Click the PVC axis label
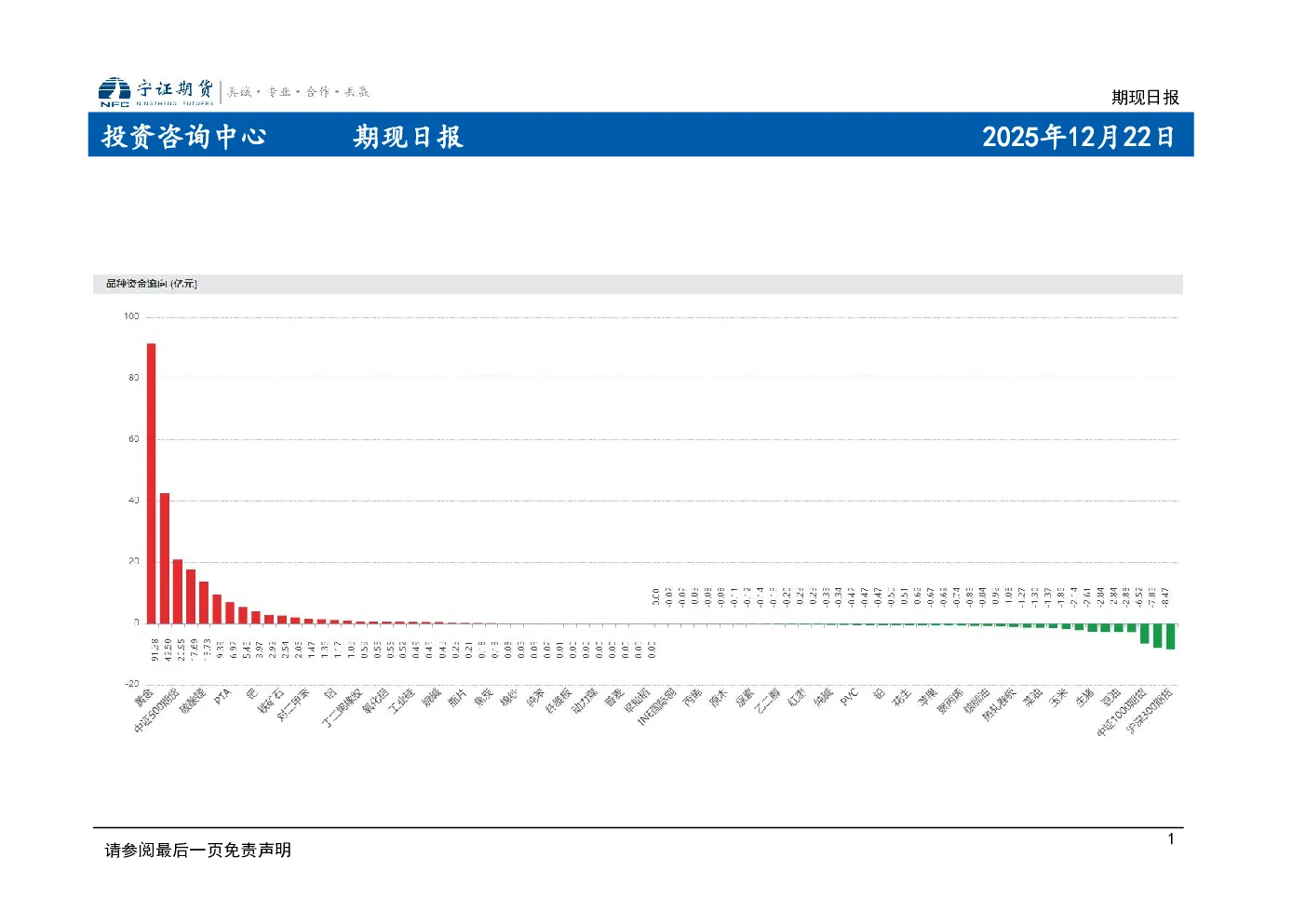This screenshot has height=924, width=1306. coord(848,697)
